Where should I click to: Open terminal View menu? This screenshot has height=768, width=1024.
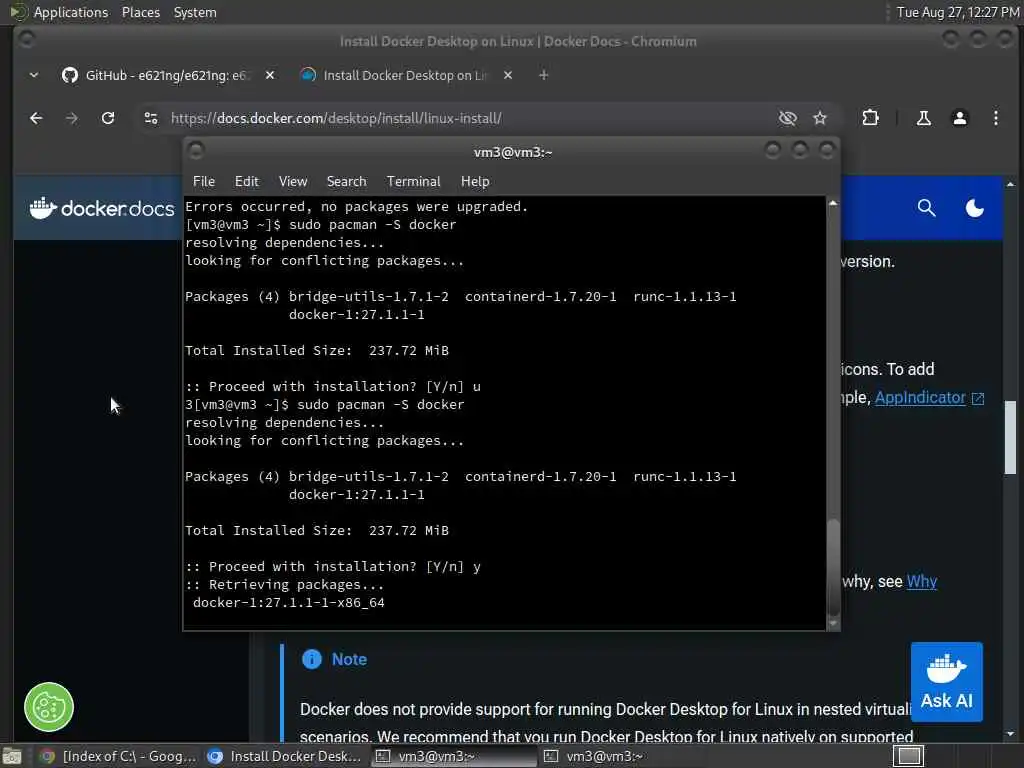[293, 182]
